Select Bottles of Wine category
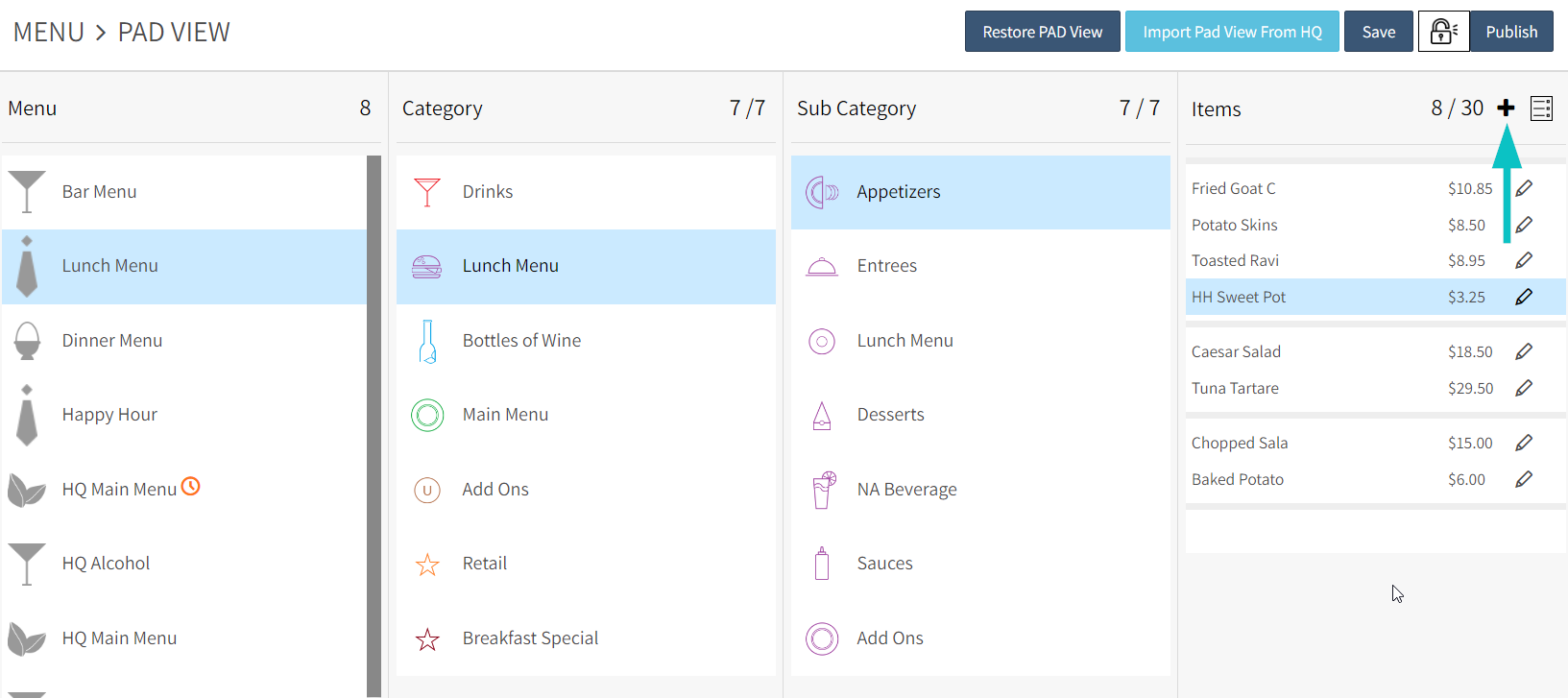Image resolution: width=1568 pixels, height=698 pixels. 521,341
